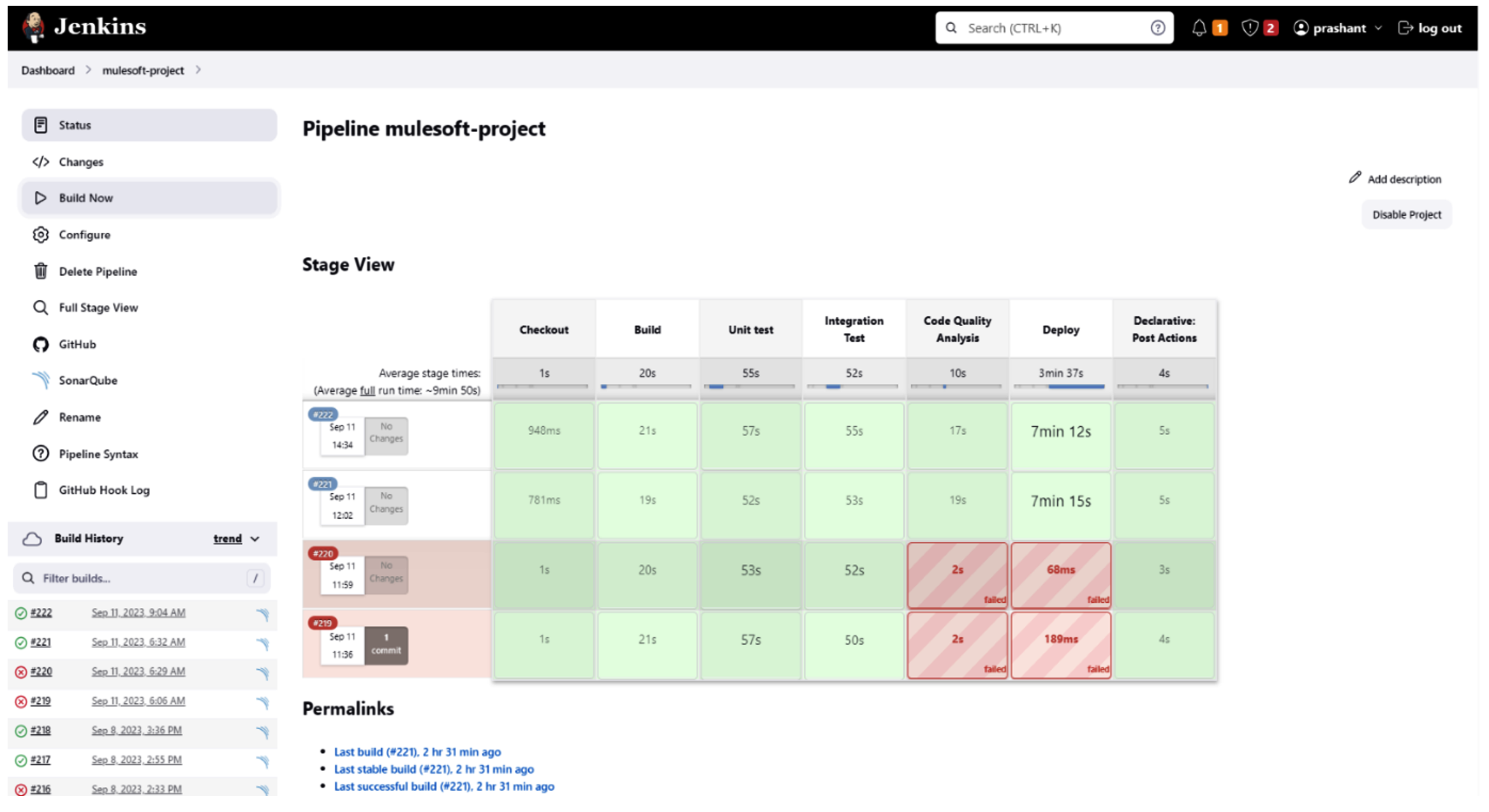This screenshot has width=1489, height=812.
Task: Expand mulesoft-project breadcrumb chevron
Action: (x=198, y=70)
